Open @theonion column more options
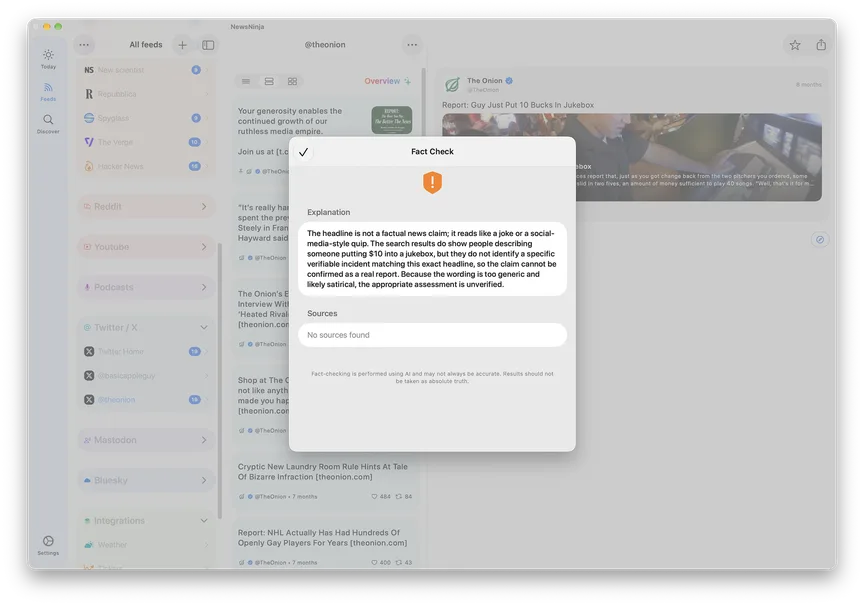860x603 pixels. click(x=412, y=45)
